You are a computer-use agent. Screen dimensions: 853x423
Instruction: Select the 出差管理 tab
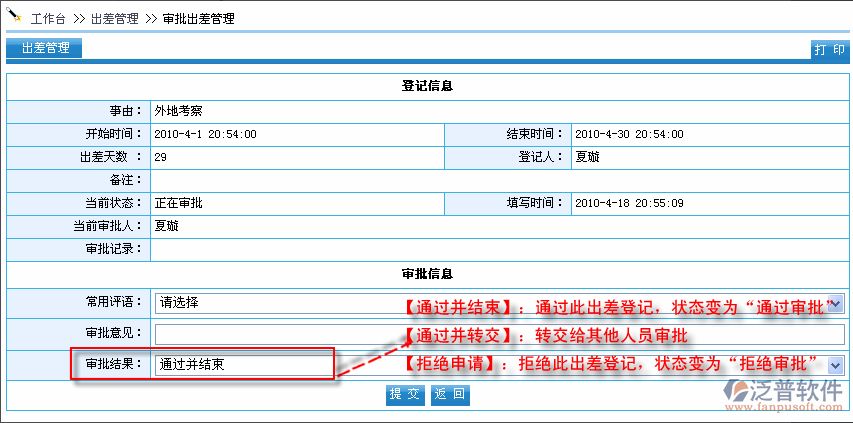pyautogui.click(x=45, y=48)
